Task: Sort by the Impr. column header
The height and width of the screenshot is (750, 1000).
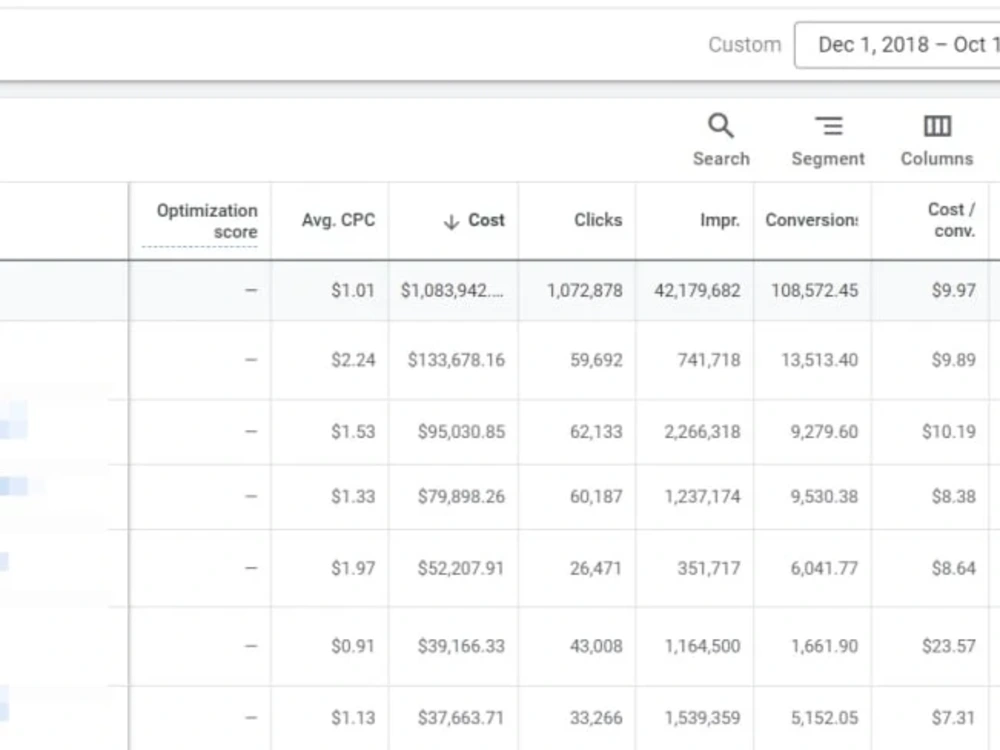Action: click(x=720, y=220)
